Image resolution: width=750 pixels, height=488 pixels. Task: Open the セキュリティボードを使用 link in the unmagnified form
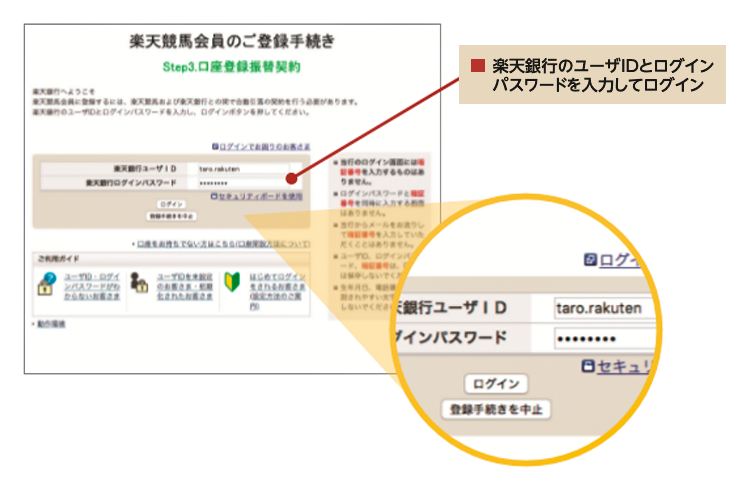coord(260,196)
